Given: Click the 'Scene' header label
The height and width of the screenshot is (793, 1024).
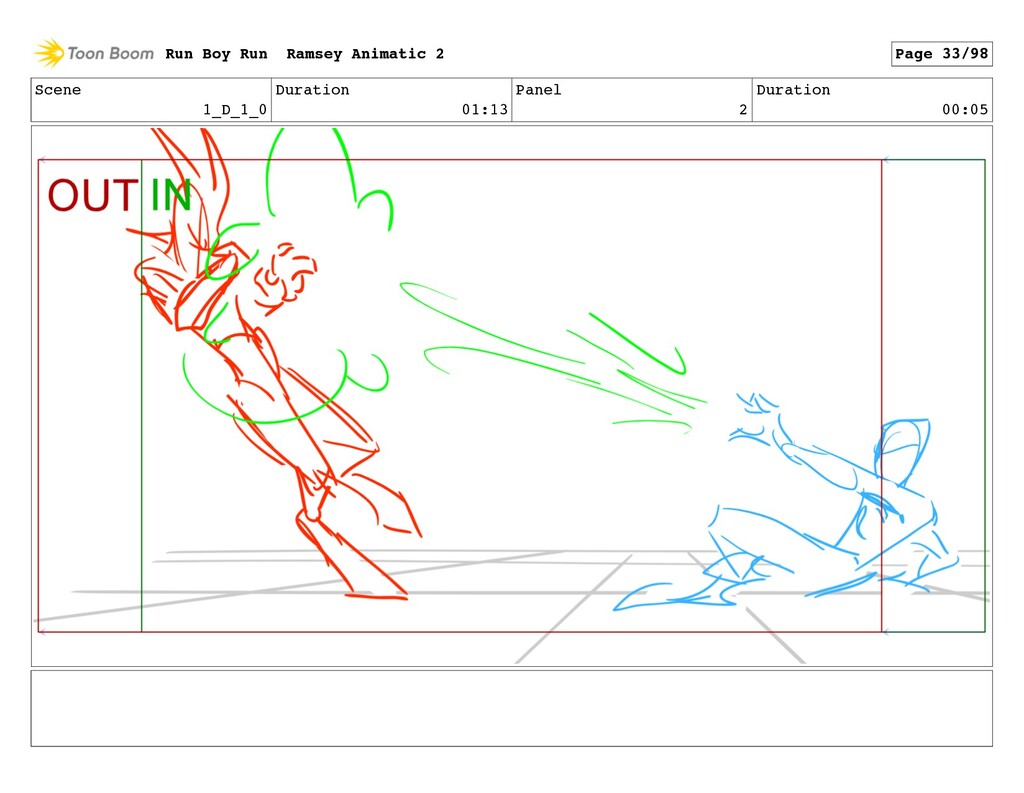Looking at the screenshot, I should click(58, 89).
